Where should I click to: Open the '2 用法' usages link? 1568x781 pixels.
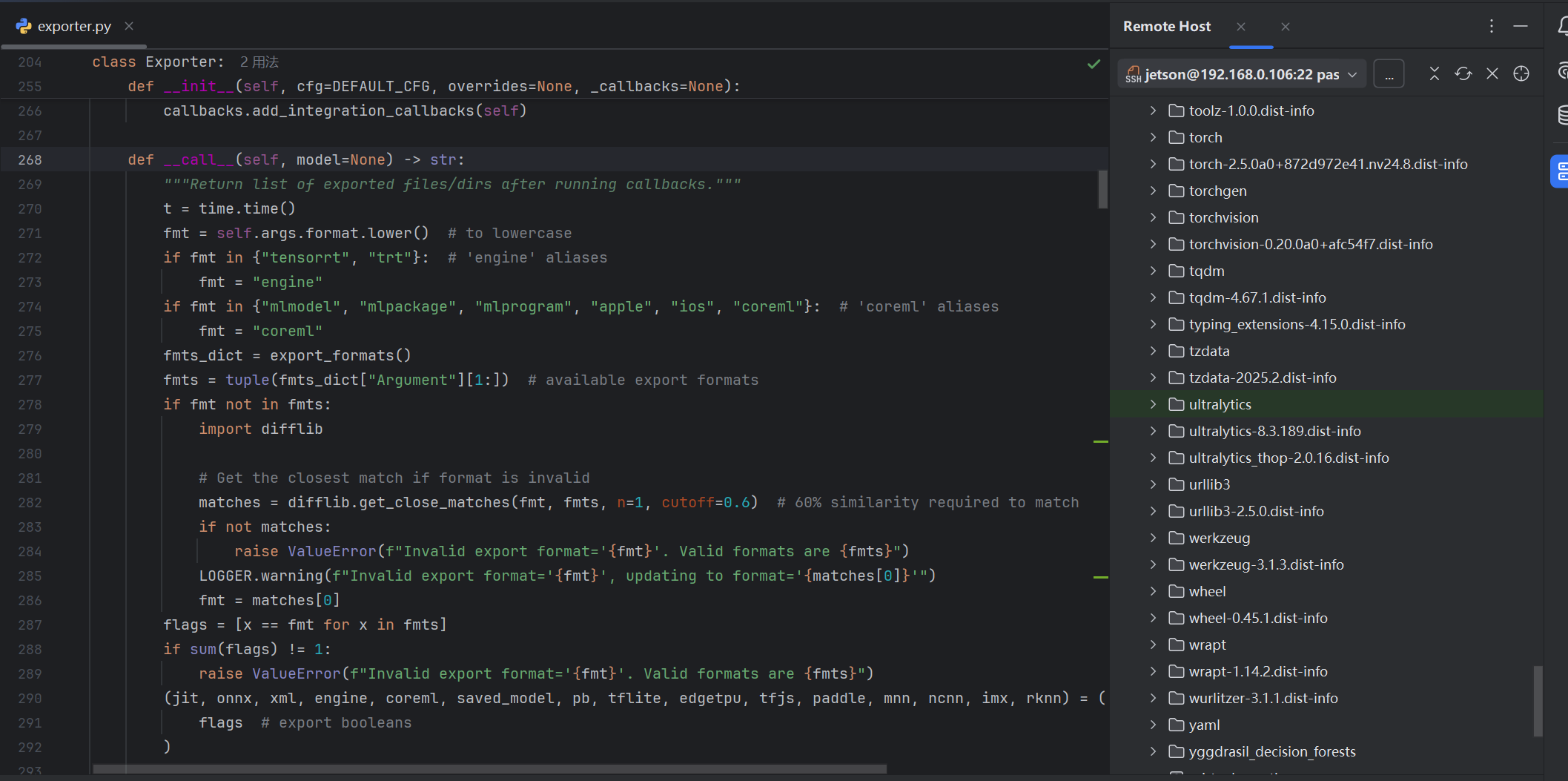pyautogui.click(x=259, y=62)
